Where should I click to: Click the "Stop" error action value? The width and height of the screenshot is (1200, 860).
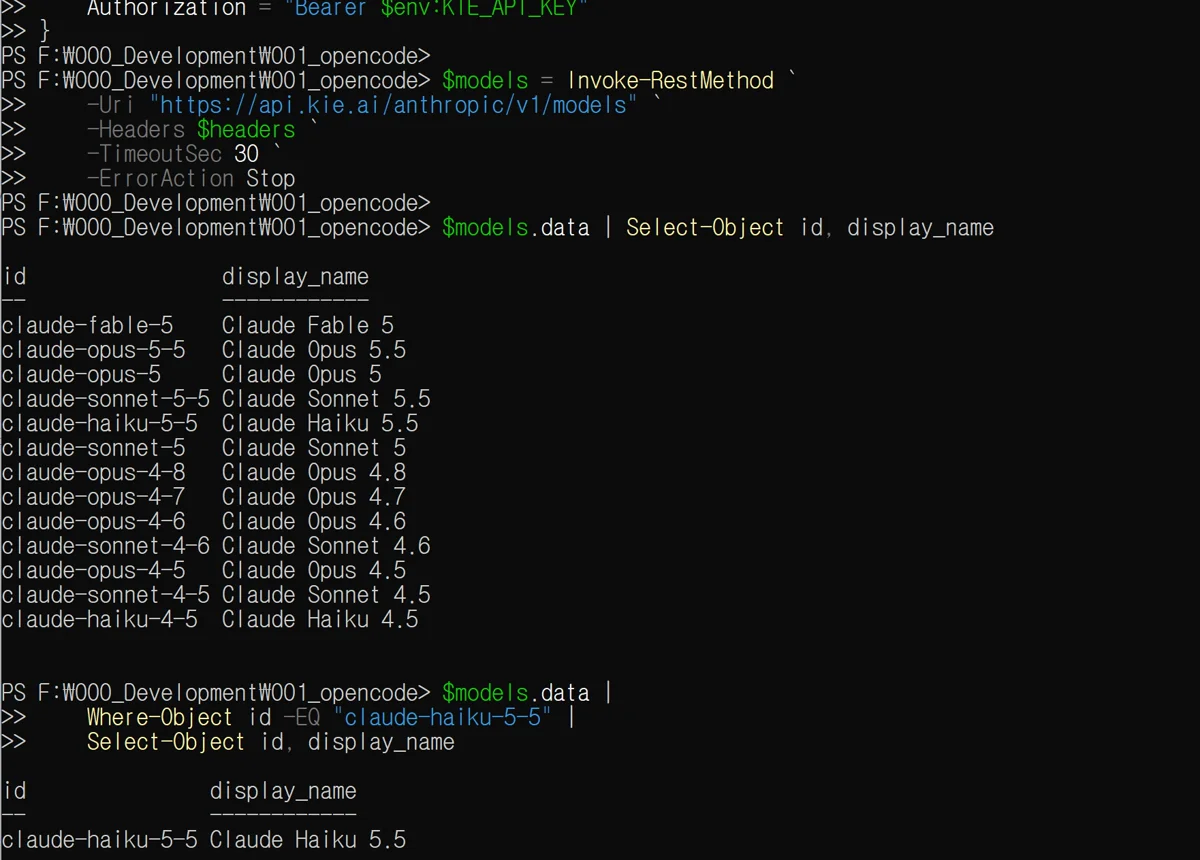tap(271, 179)
